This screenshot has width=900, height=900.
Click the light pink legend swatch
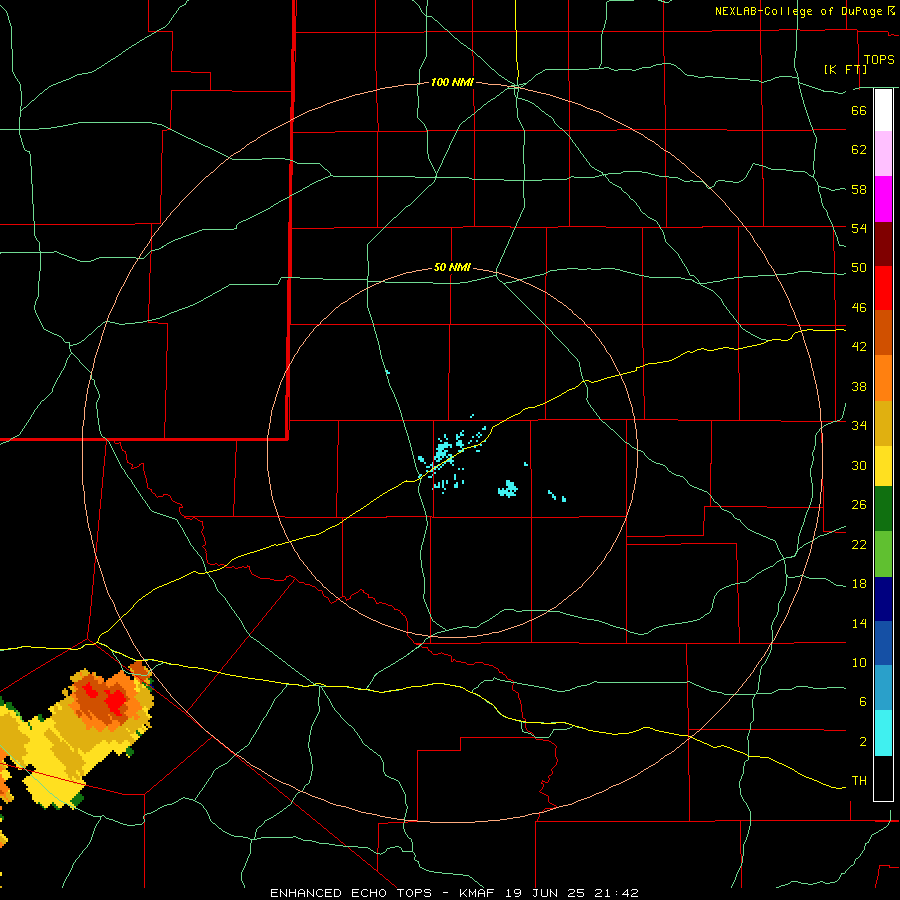(x=883, y=154)
